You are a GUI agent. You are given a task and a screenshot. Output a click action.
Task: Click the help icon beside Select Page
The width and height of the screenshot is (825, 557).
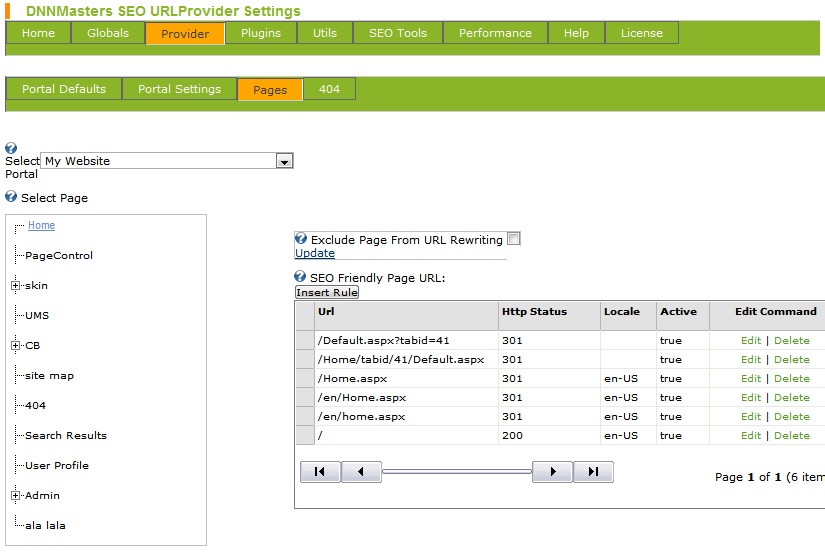(x=11, y=197)
